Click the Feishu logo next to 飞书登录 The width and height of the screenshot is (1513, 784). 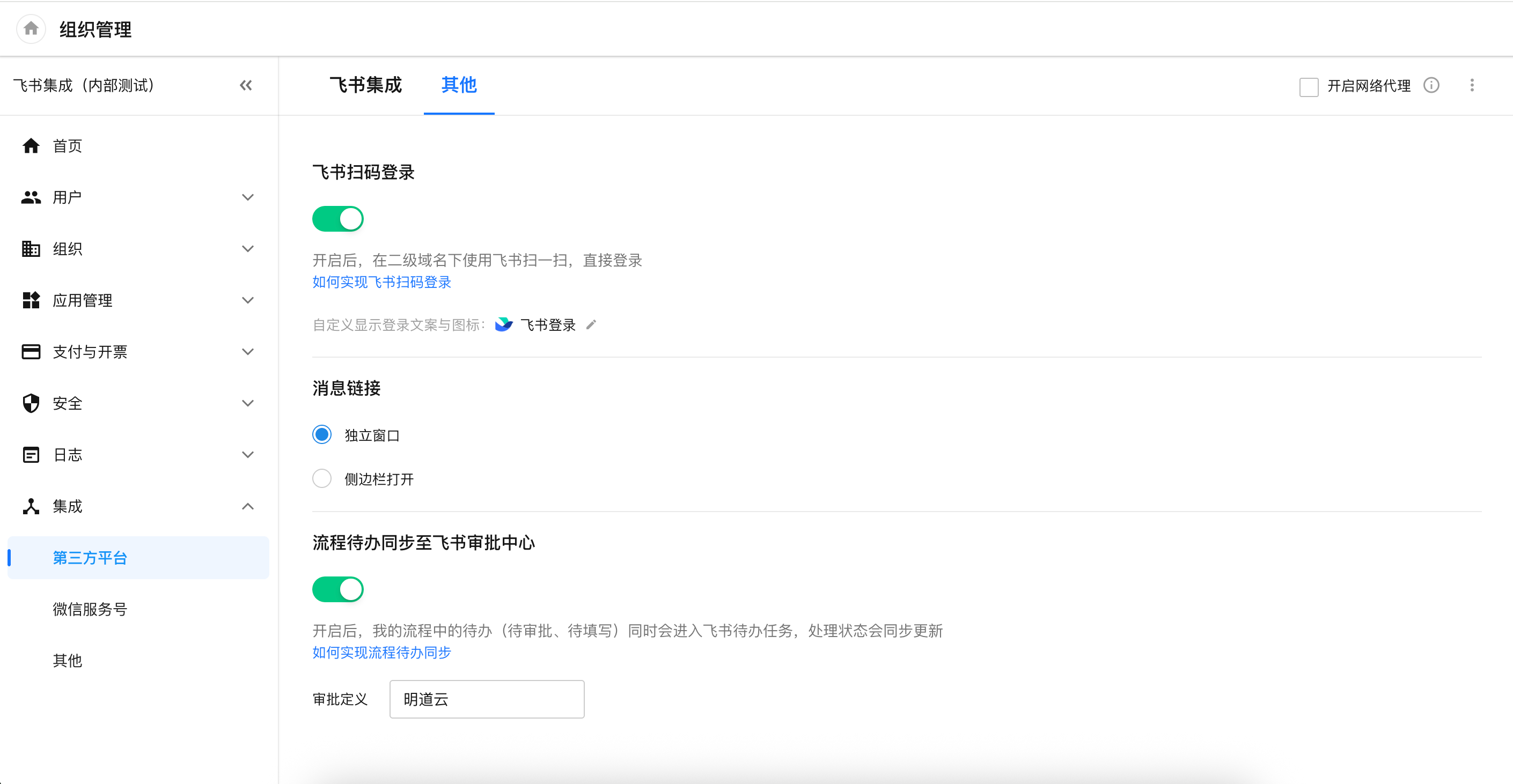pos(503,324)
